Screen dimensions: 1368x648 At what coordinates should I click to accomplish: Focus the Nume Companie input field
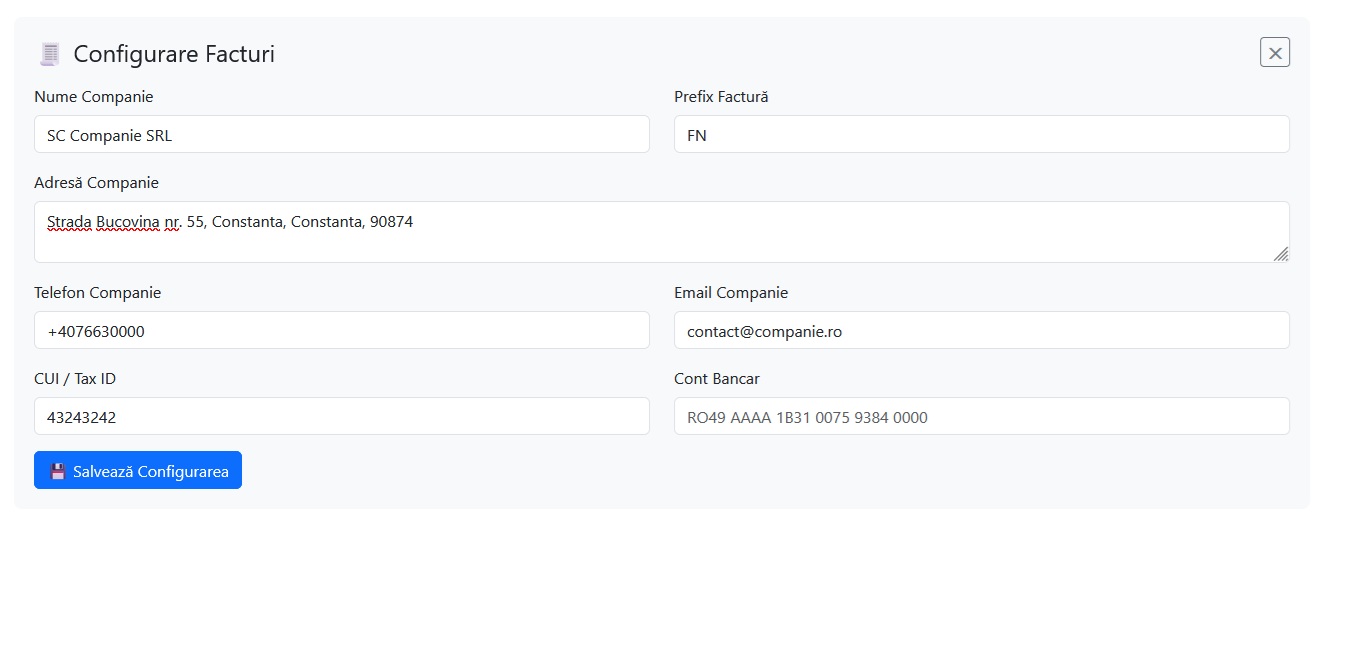[341, 135]
